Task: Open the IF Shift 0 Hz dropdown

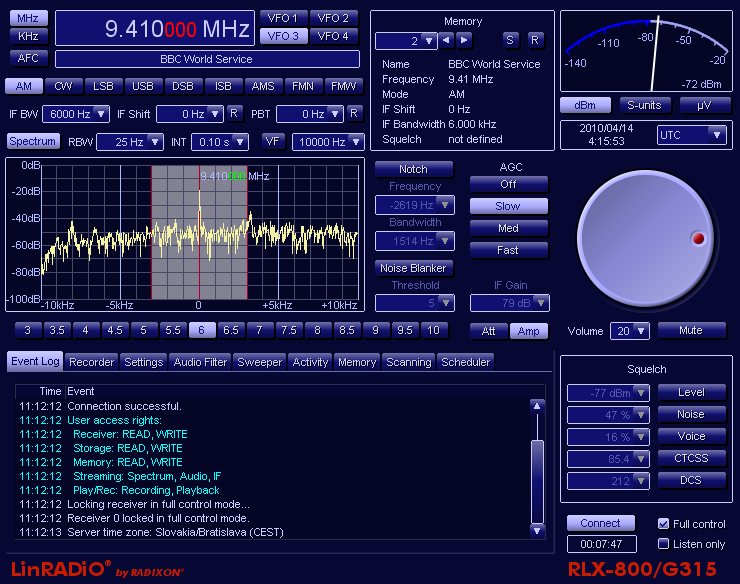Action: tap(215, 114)
